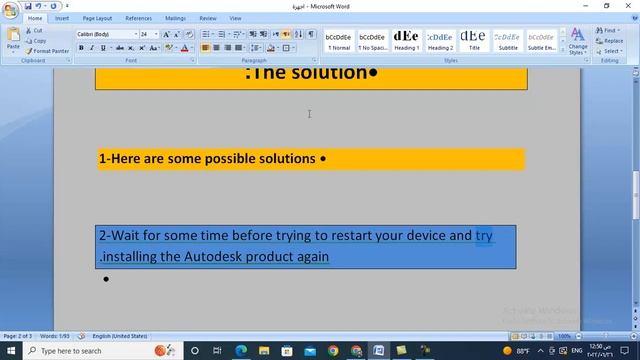Open the Font dialog launcher
The height and width of the screenshot is (360, 640).
click(x=192, y=60)
